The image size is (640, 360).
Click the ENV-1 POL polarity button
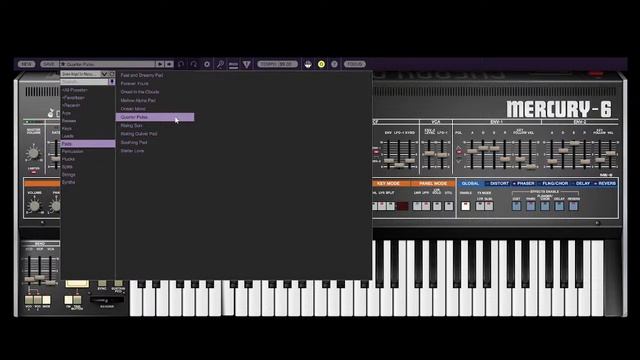[x=459, y=152]
